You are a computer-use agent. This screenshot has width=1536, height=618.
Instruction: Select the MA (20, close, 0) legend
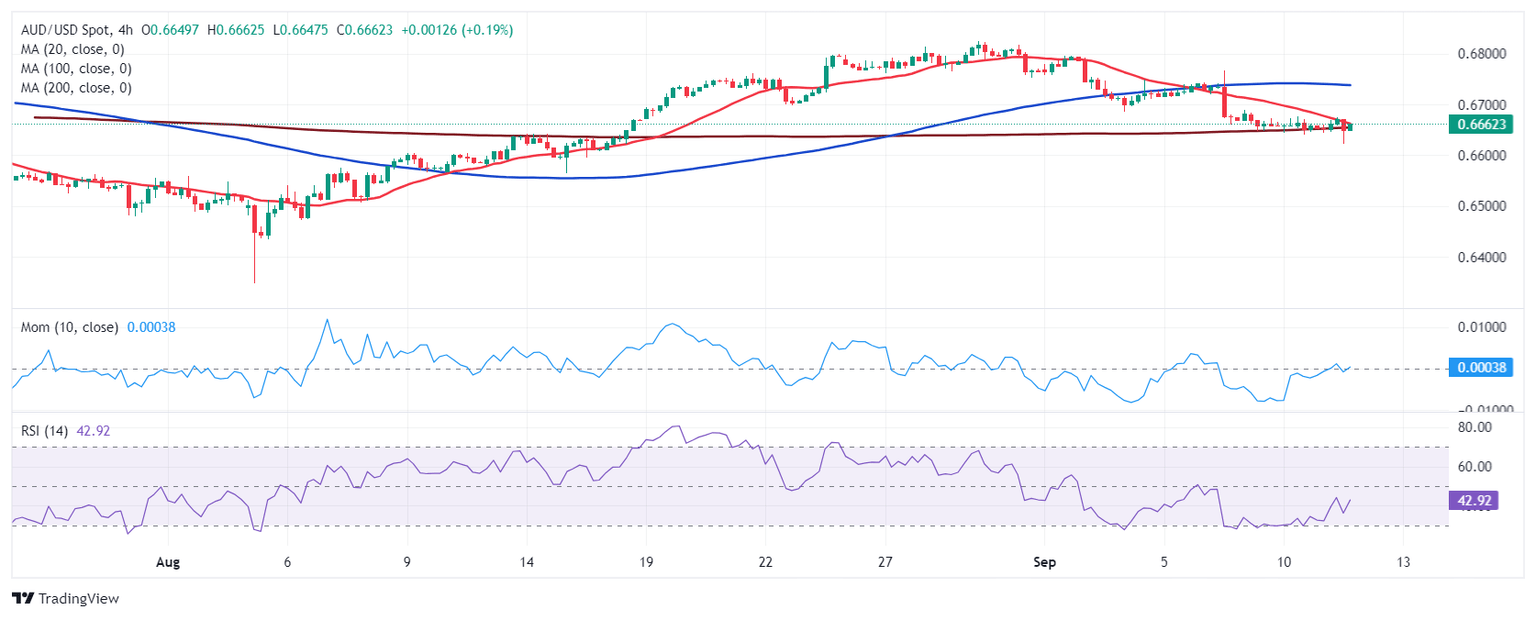click(75, 49)
